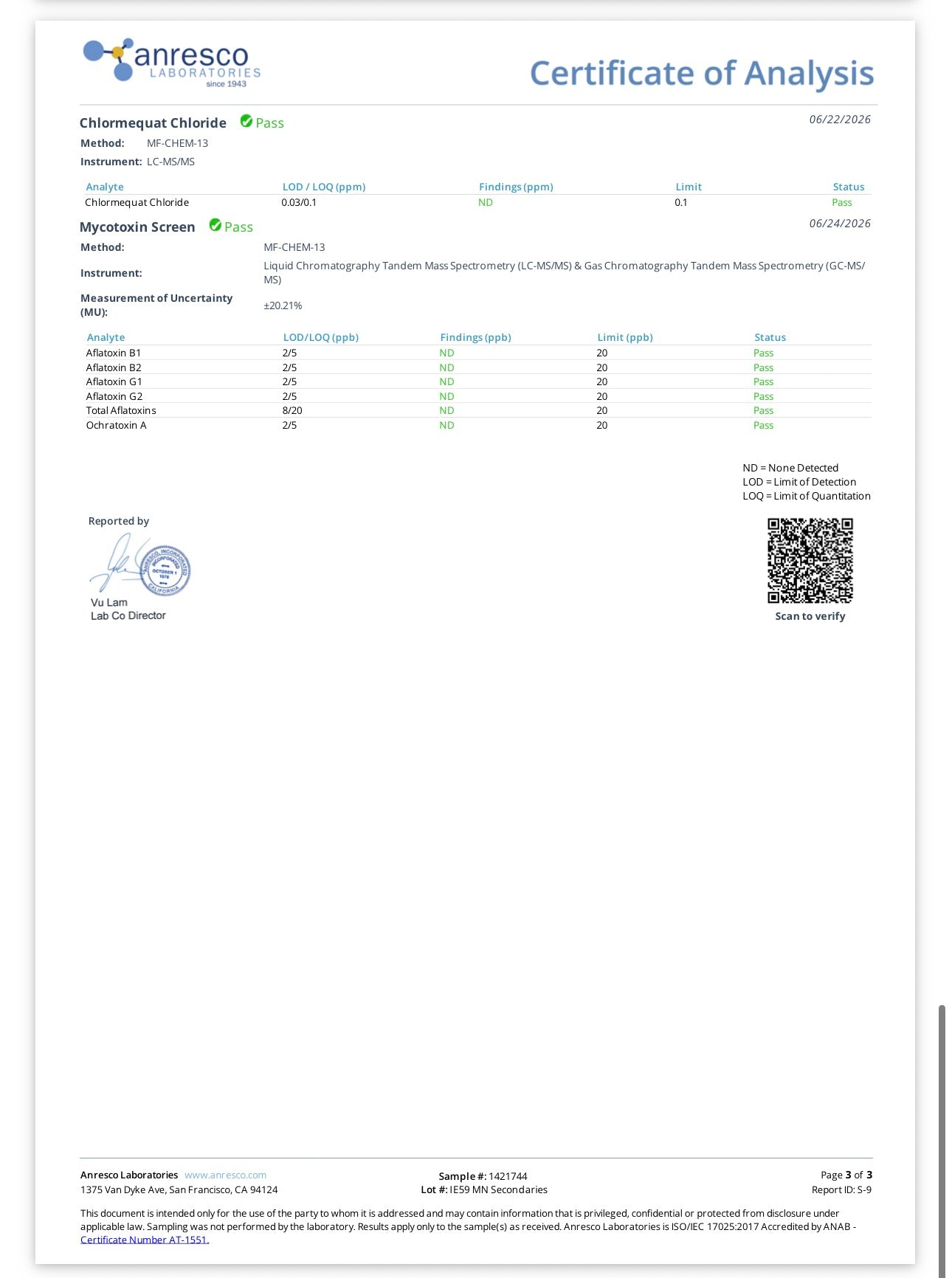Click the Ochratoxin A analyte name
952x1278 pixels.
[117, 425]
